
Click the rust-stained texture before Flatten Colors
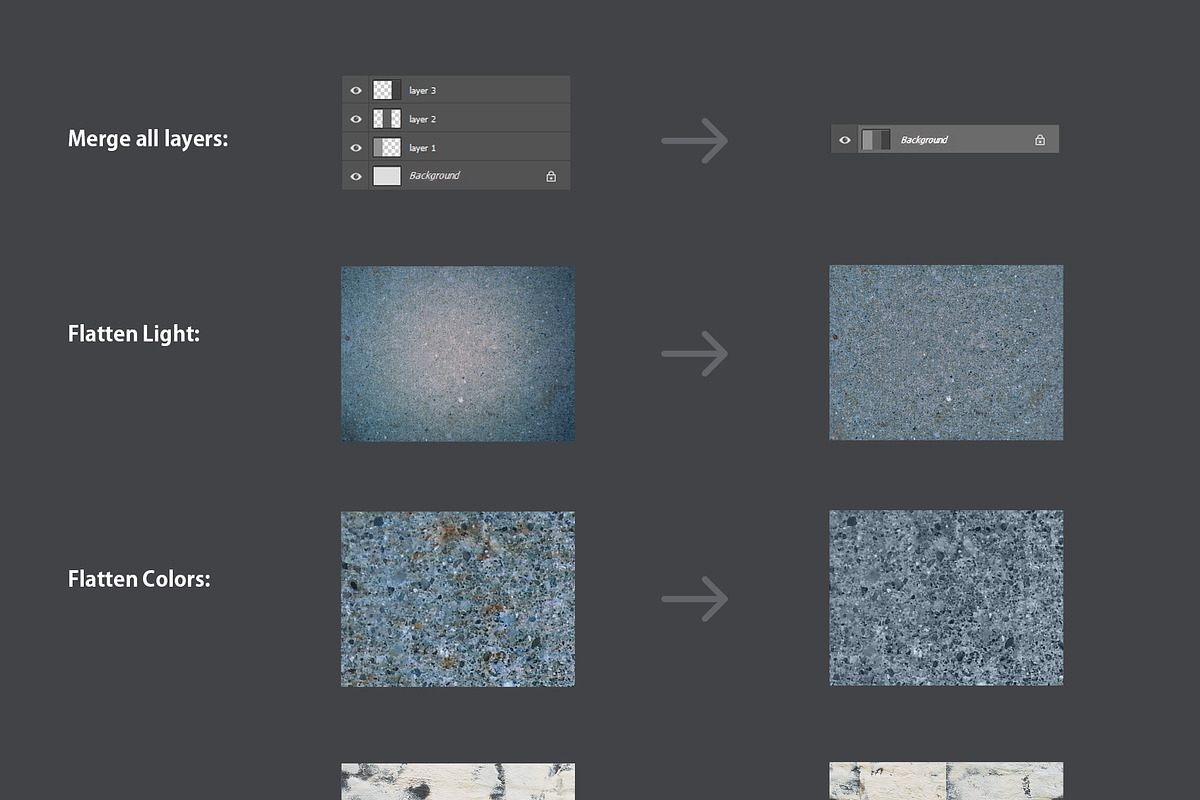click(458, 599)
